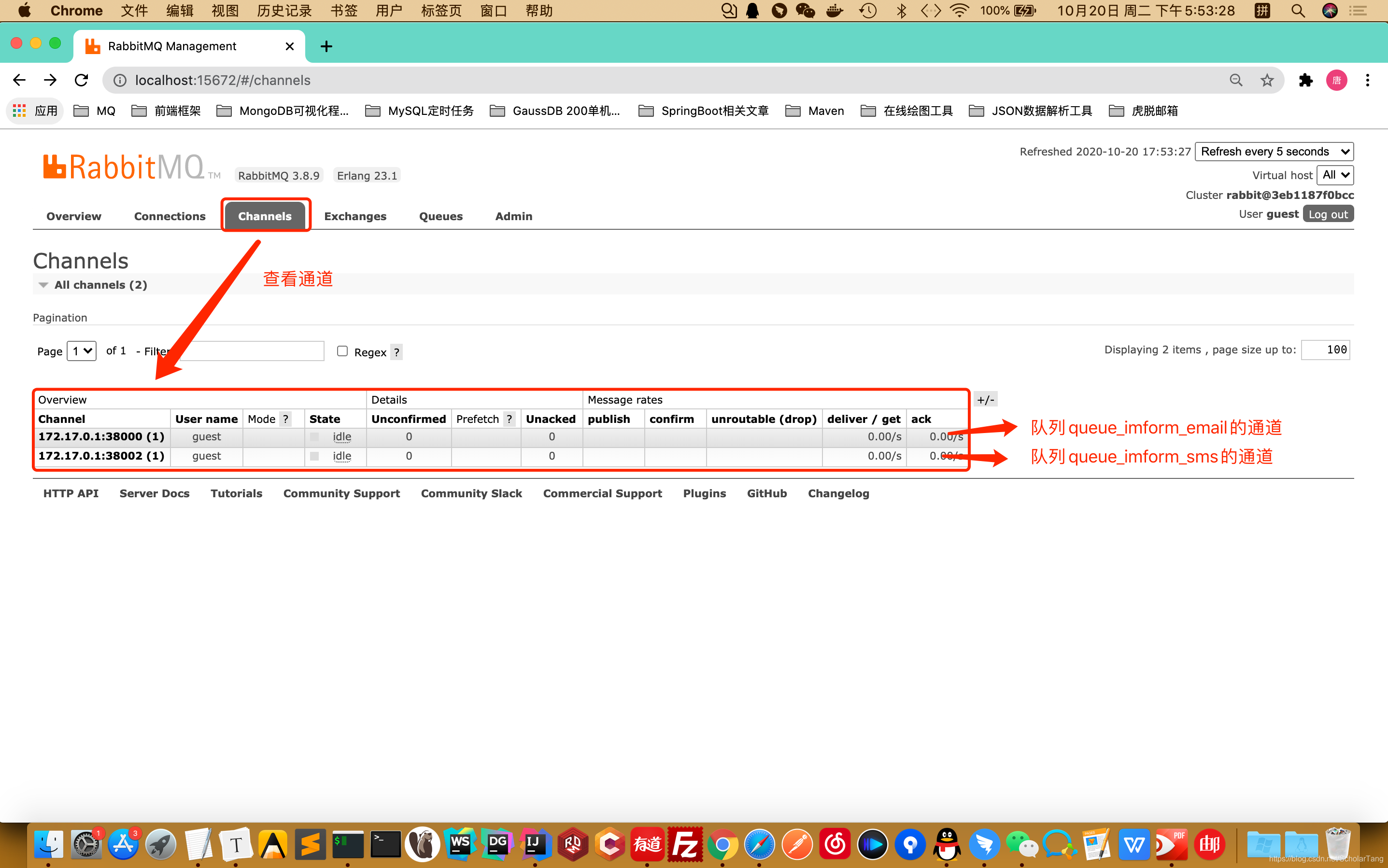Open the Chrome three-dot menu
The height and width of the screenshot is (868, 1388).
click(1367, 80)
